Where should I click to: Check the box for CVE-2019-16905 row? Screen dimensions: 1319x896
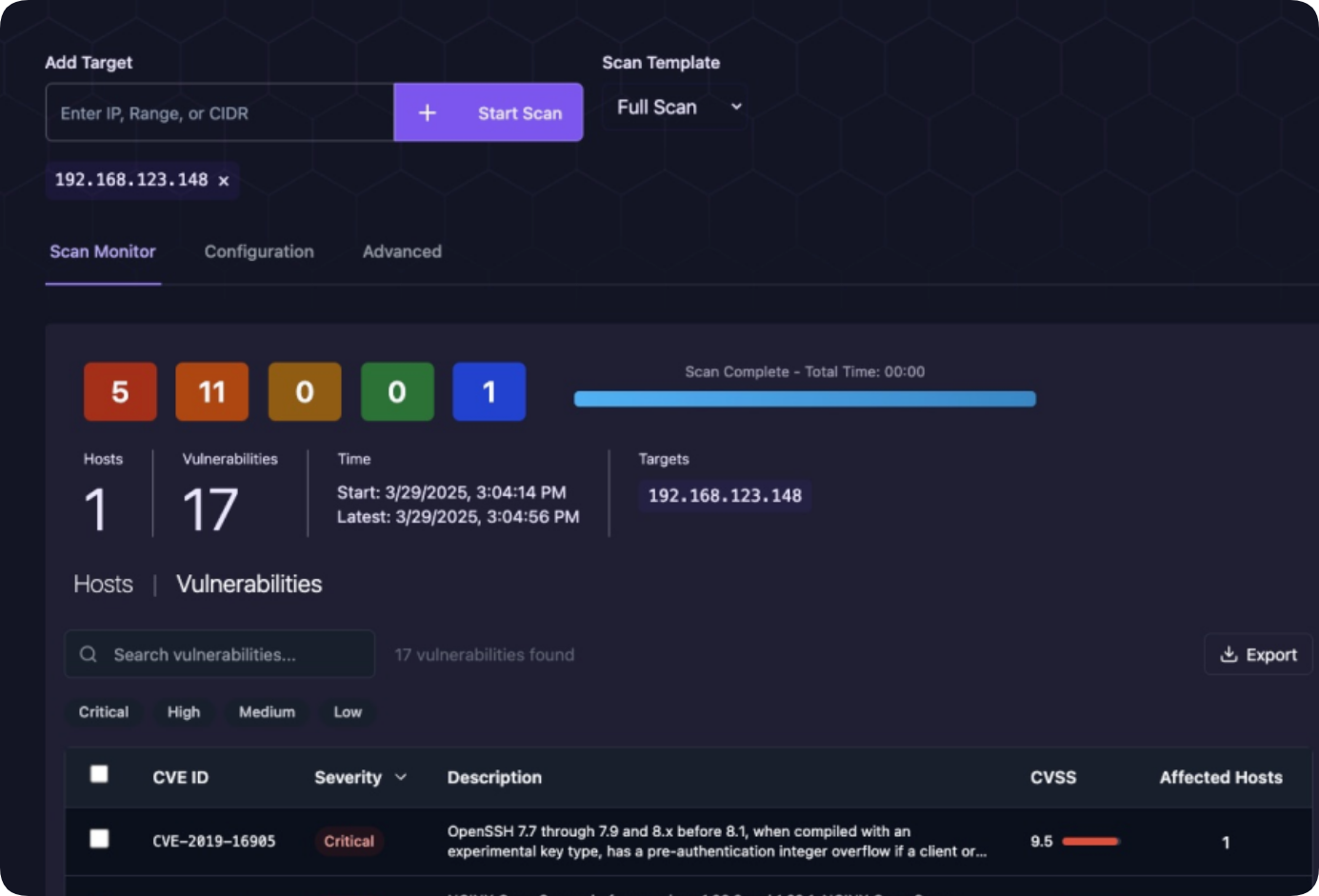point(99,839)
